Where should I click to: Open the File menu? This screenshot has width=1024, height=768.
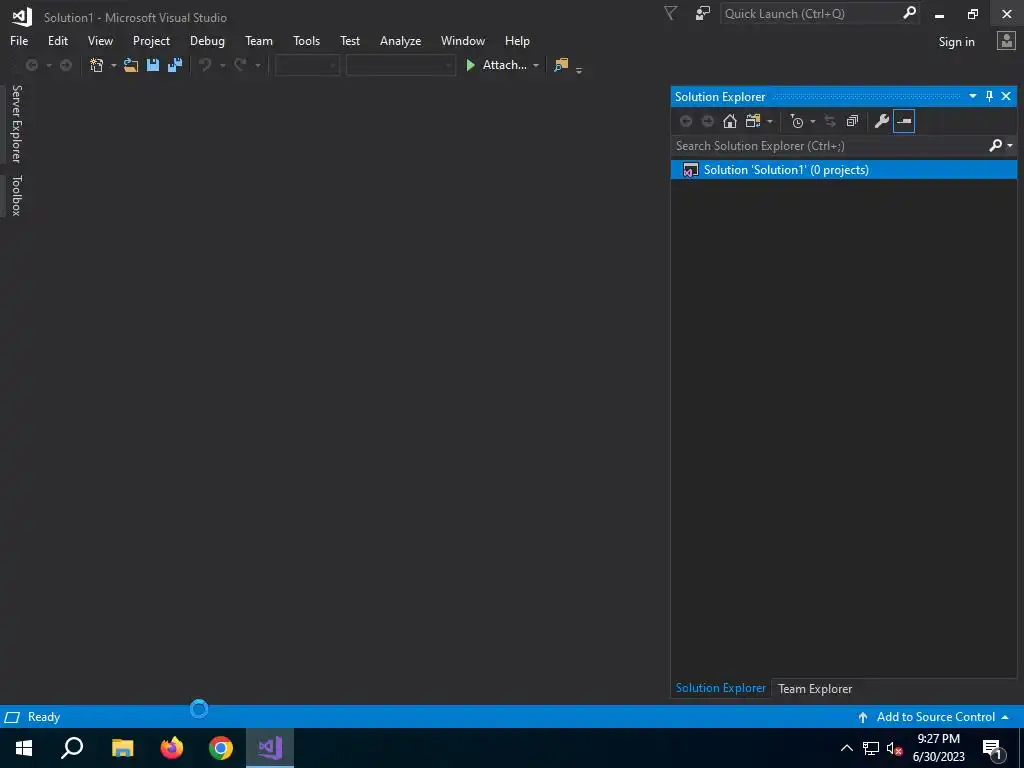pyautogui.click(x=19, y=40)
